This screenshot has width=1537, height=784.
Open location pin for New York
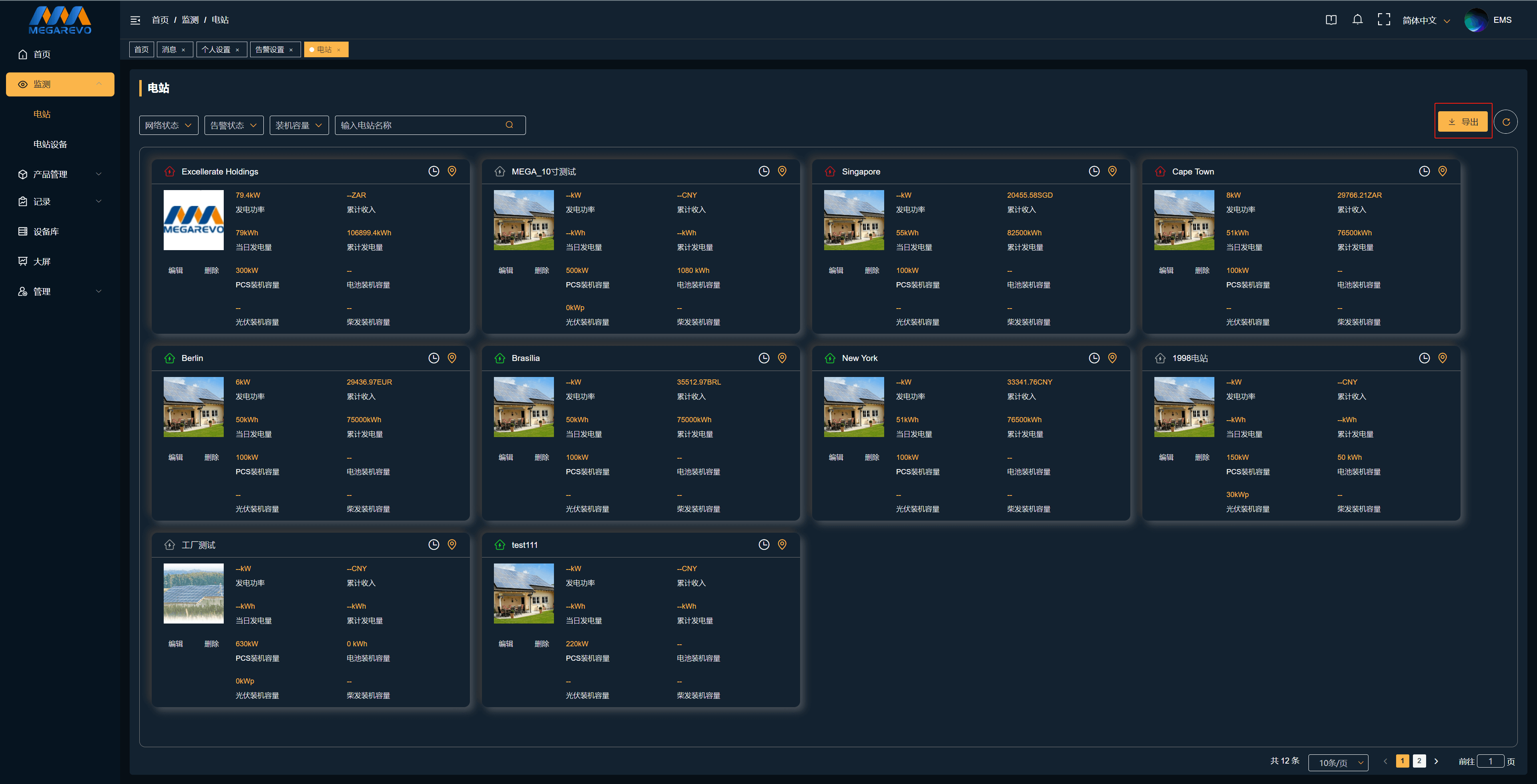pos(1112,358)
